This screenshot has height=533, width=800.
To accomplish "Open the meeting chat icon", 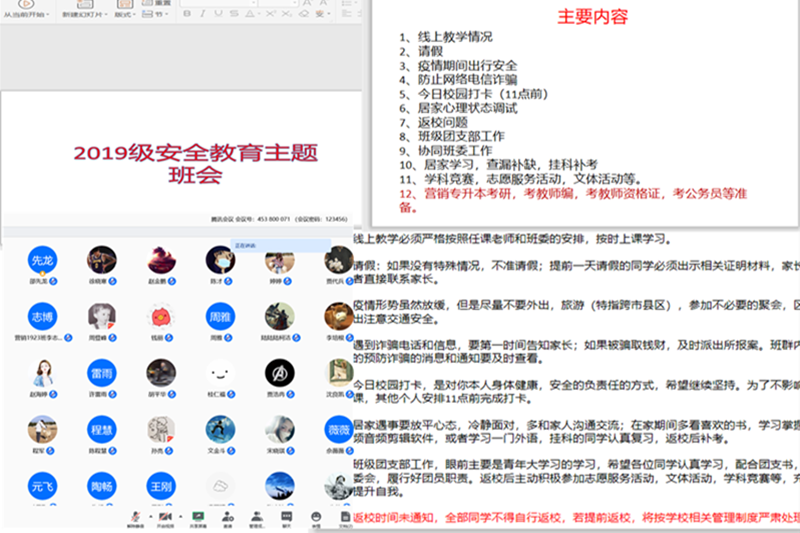I will pyautogui.click(x=286, y=517).
